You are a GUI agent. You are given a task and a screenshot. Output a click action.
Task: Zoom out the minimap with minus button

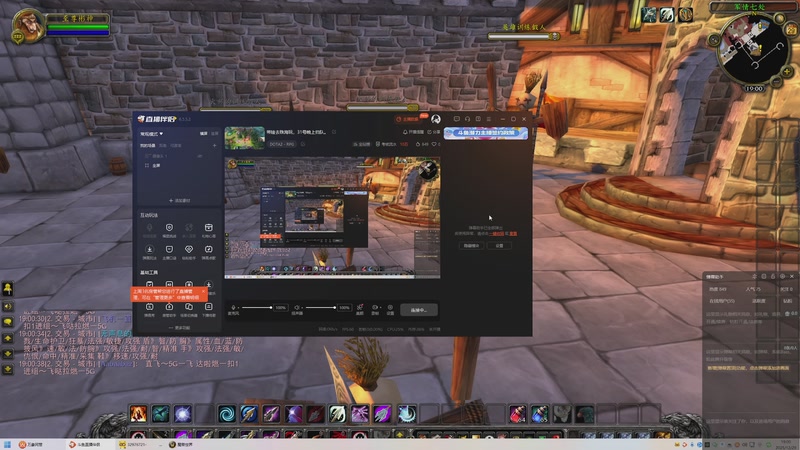pyautogui.click(x=776, y=82)
